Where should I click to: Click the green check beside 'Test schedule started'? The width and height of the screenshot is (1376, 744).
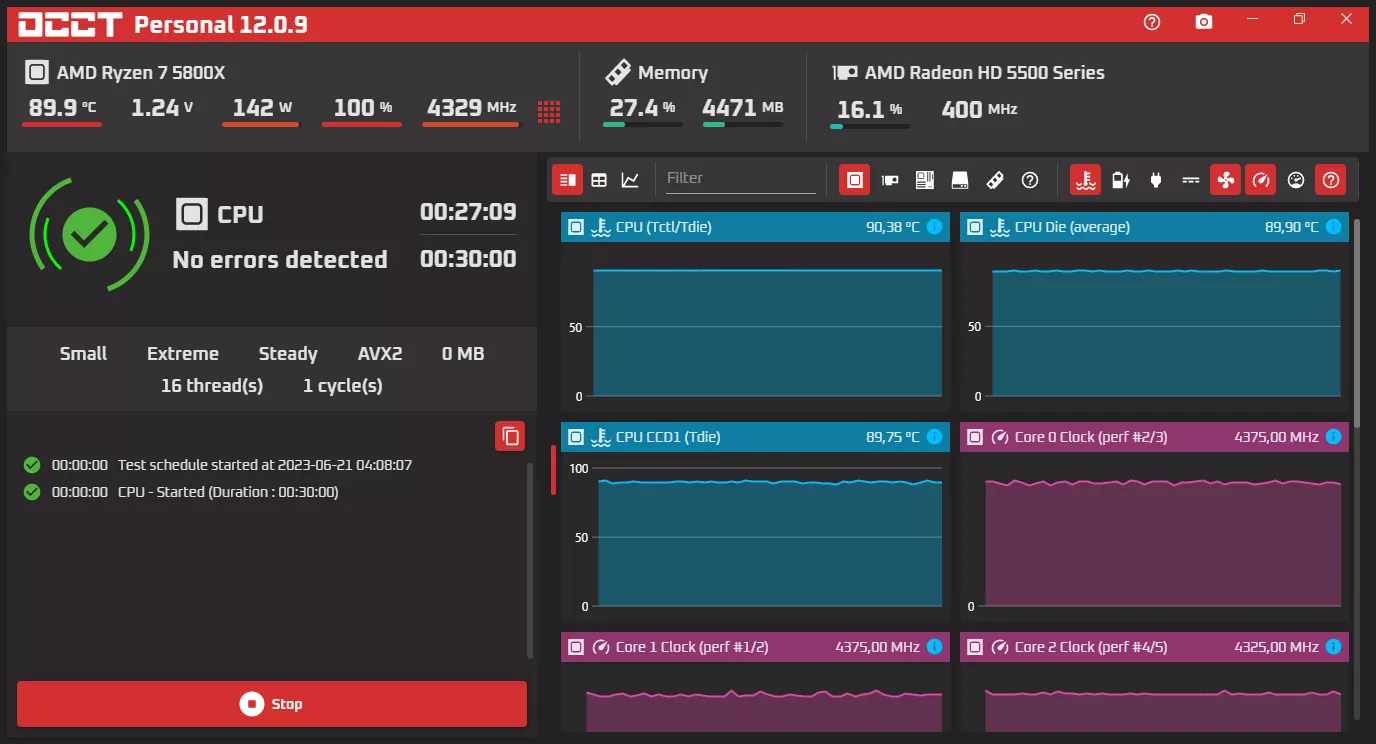[x=32, y=465]
